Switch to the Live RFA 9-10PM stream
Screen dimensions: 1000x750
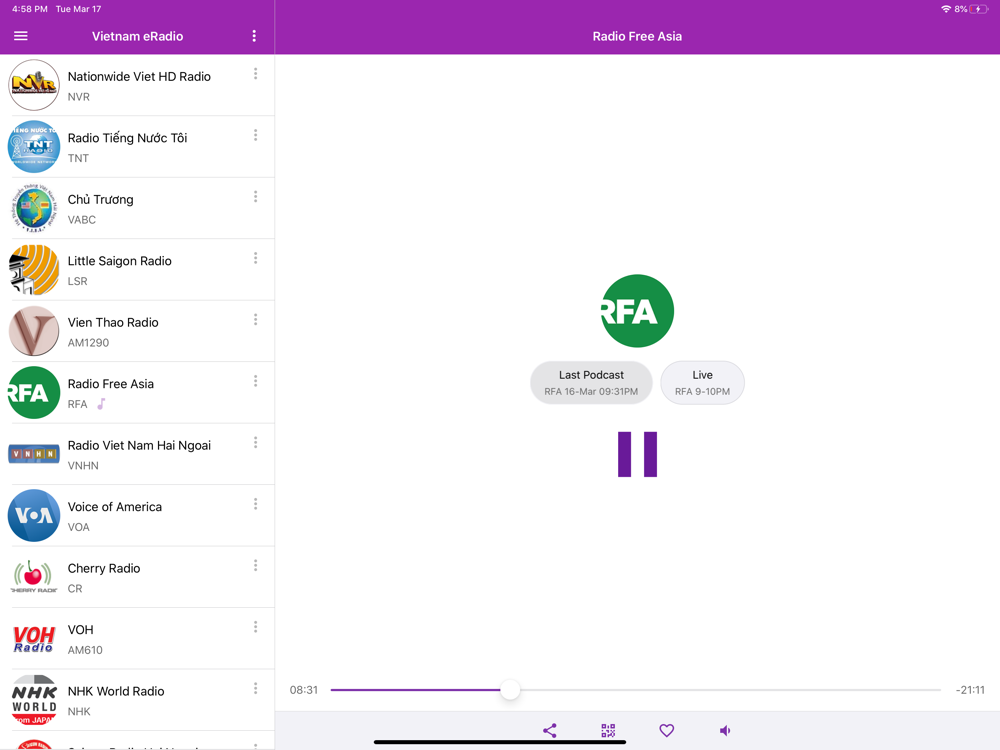click(702, 383)
